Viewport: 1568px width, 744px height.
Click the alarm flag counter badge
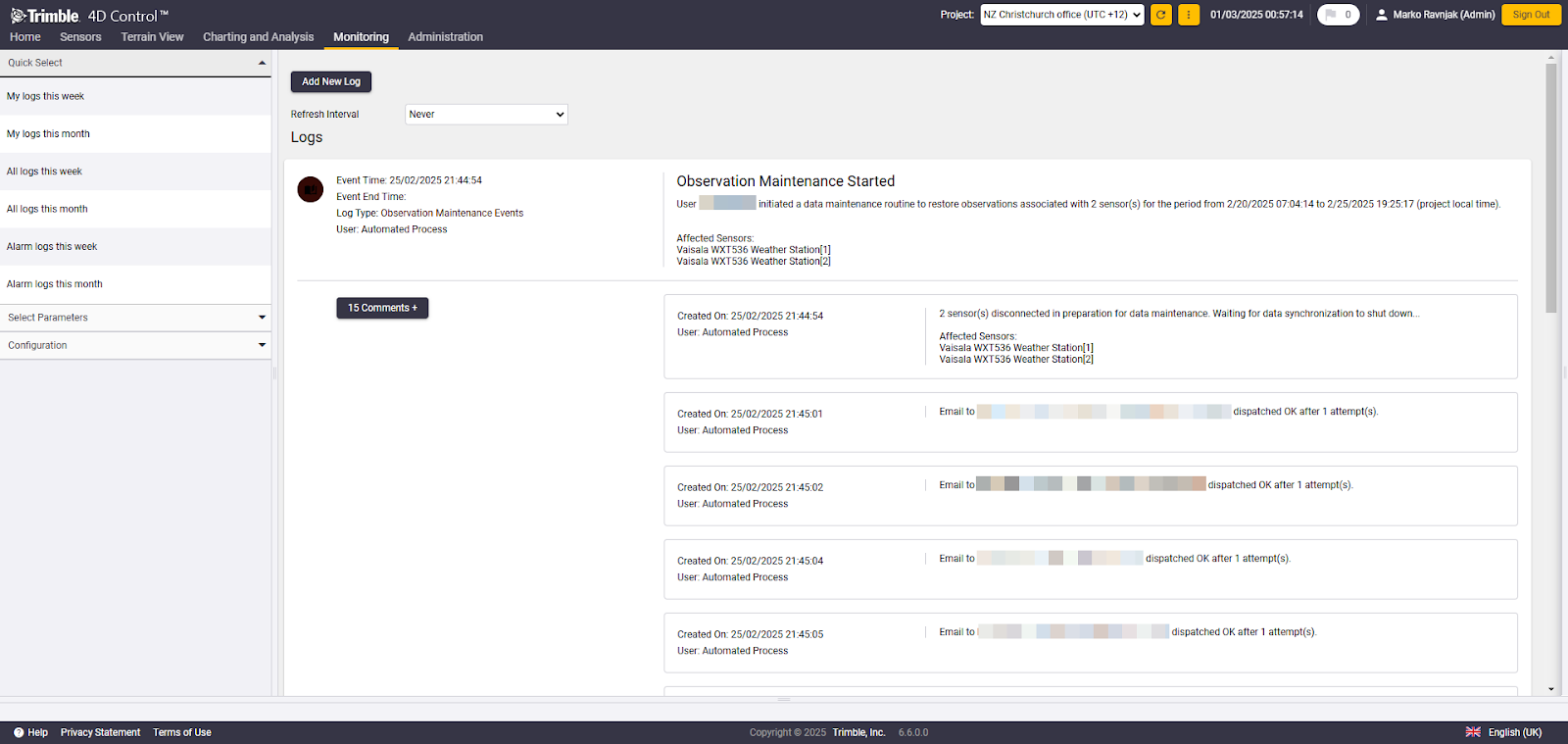point(1338,15)
